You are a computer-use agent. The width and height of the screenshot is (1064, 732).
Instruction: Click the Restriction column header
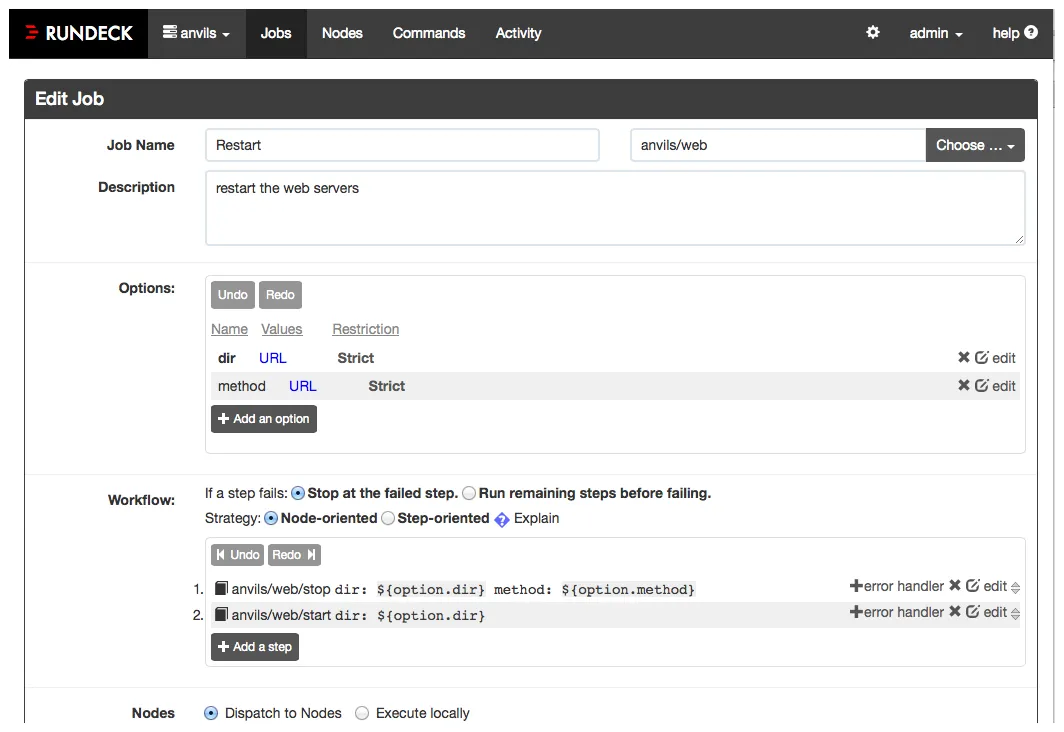tap(366, 329)
